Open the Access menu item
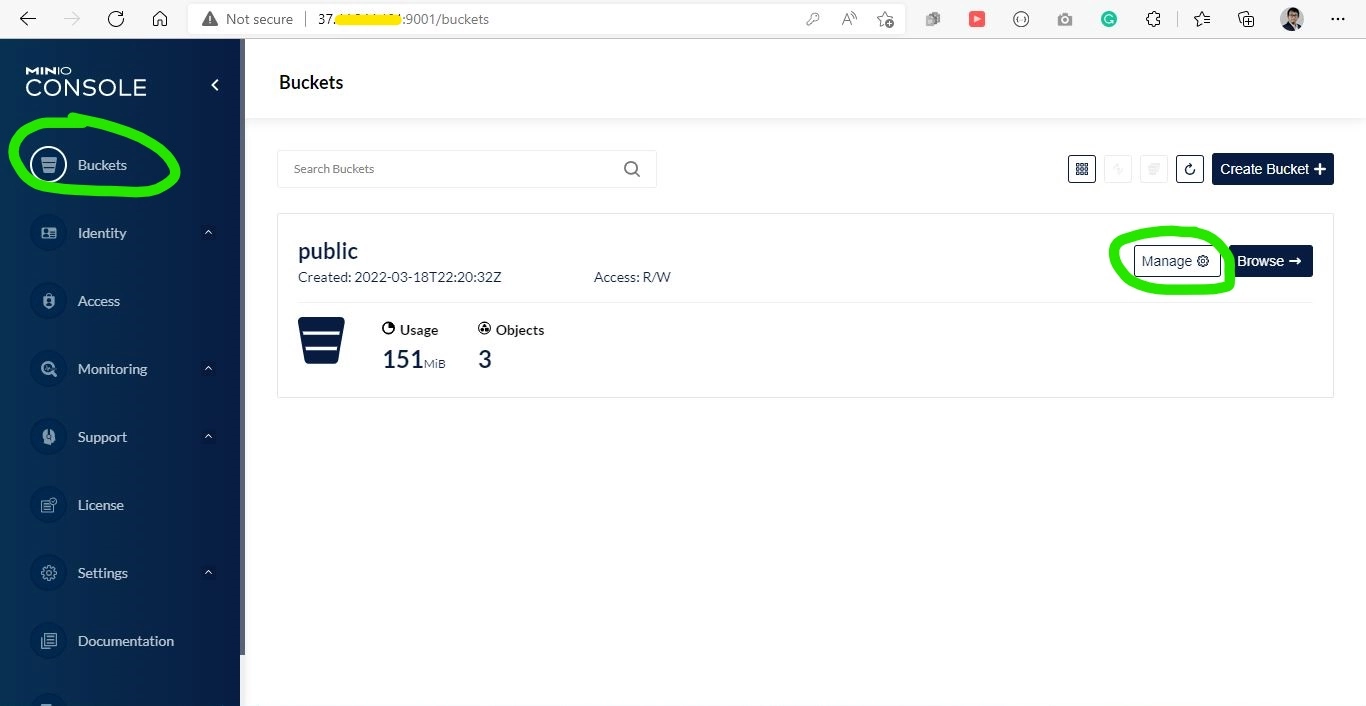1366x706 pixels. 99,301
